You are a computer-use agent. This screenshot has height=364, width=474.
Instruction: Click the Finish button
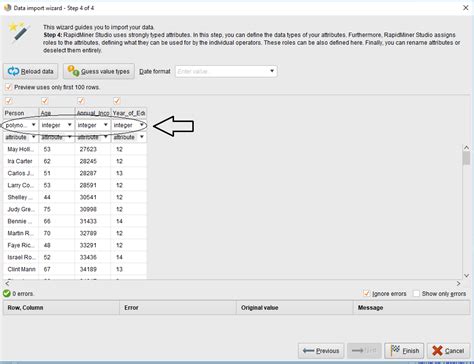[x=404, y=351]
